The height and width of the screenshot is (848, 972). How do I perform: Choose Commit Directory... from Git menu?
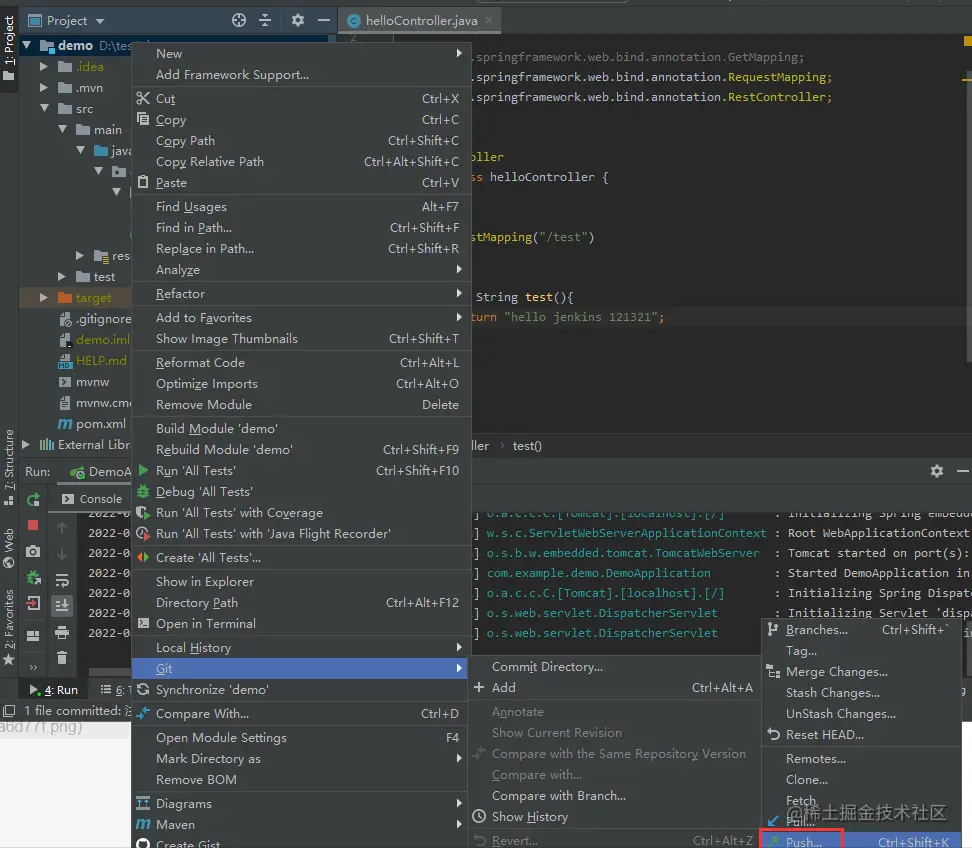(546, 667)
